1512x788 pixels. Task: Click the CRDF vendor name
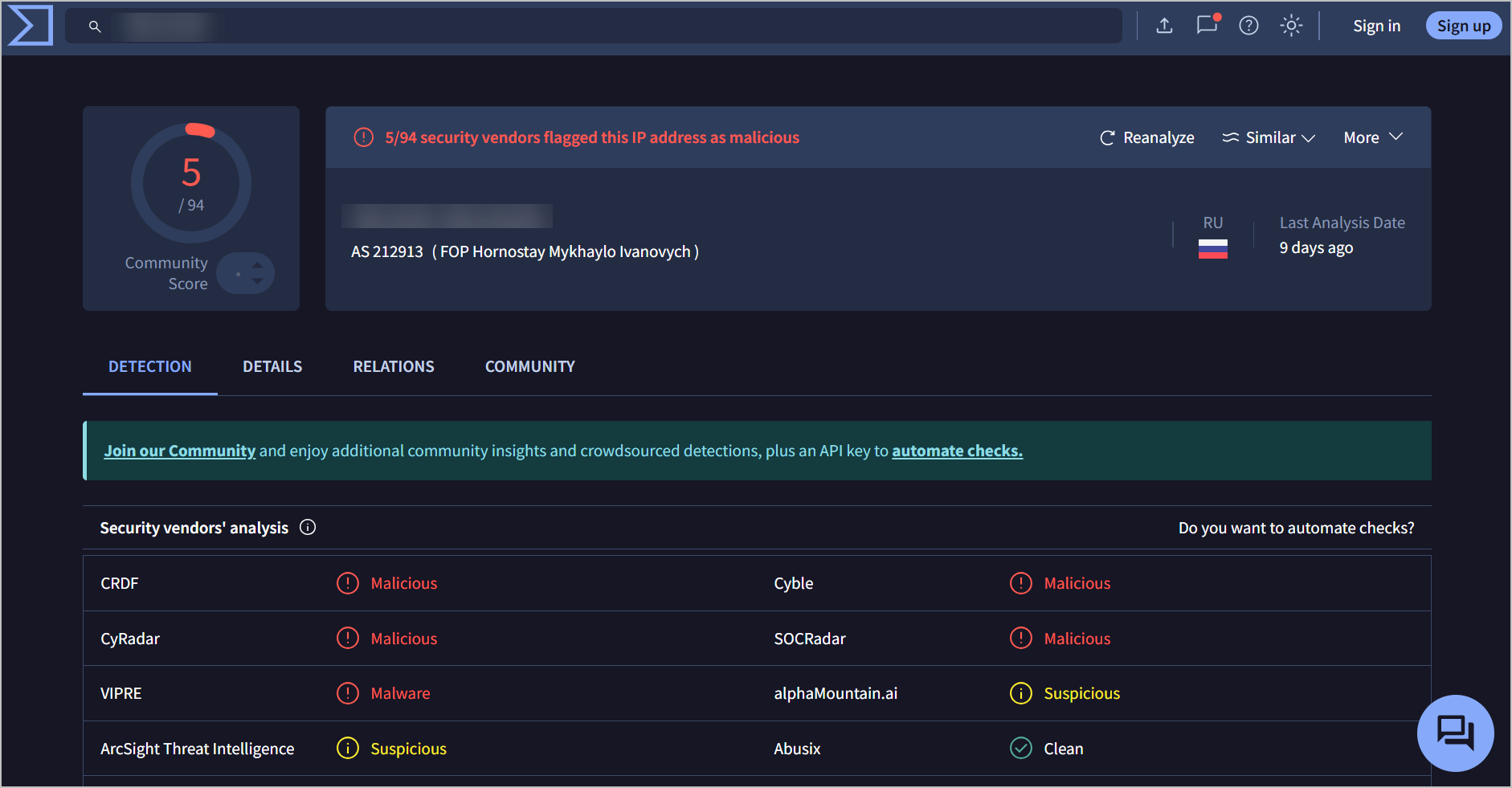120,583
